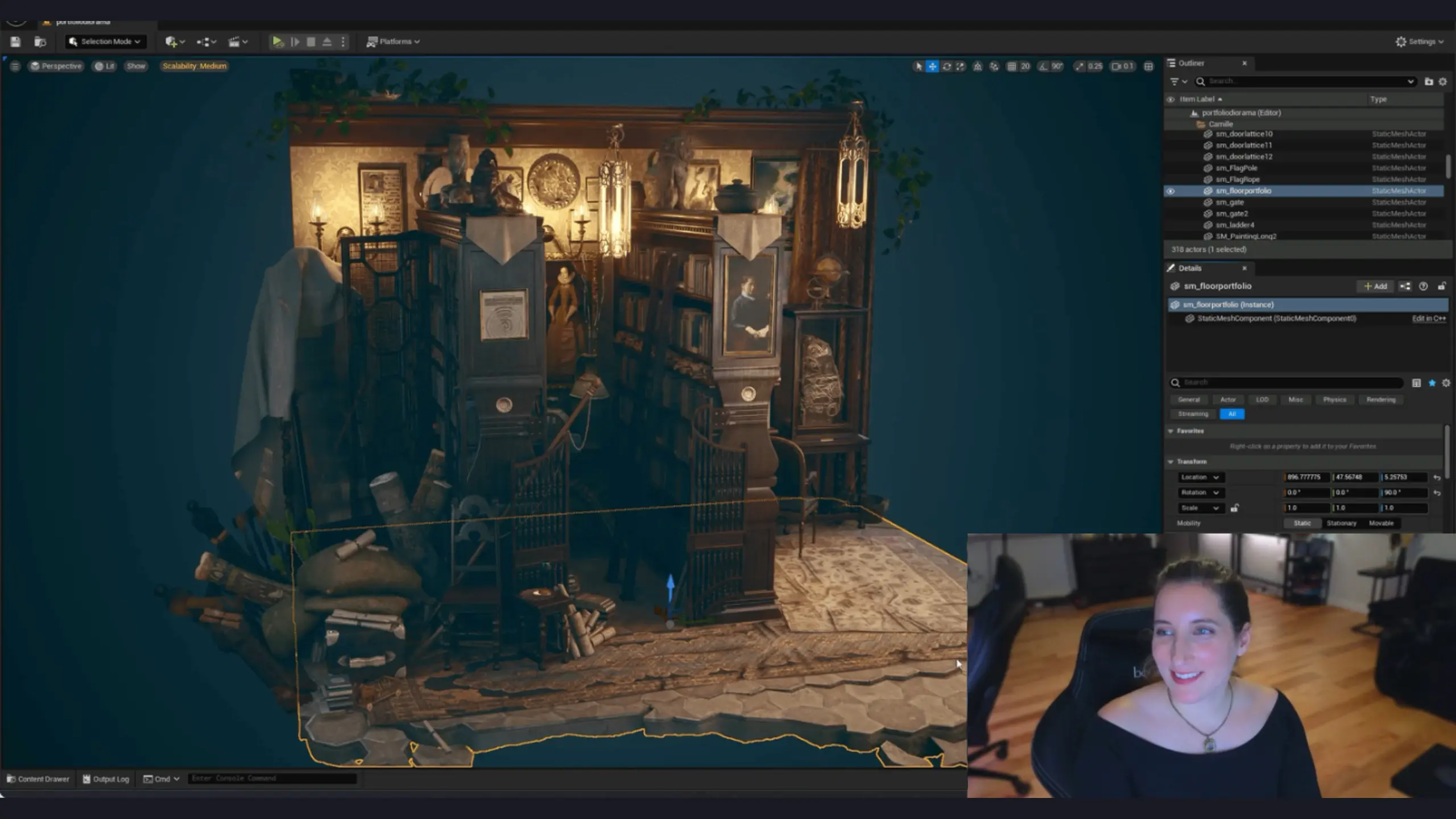Select the rotate transform gizmo tool
The image size is (1456, 819).
[x=946, y=67]
